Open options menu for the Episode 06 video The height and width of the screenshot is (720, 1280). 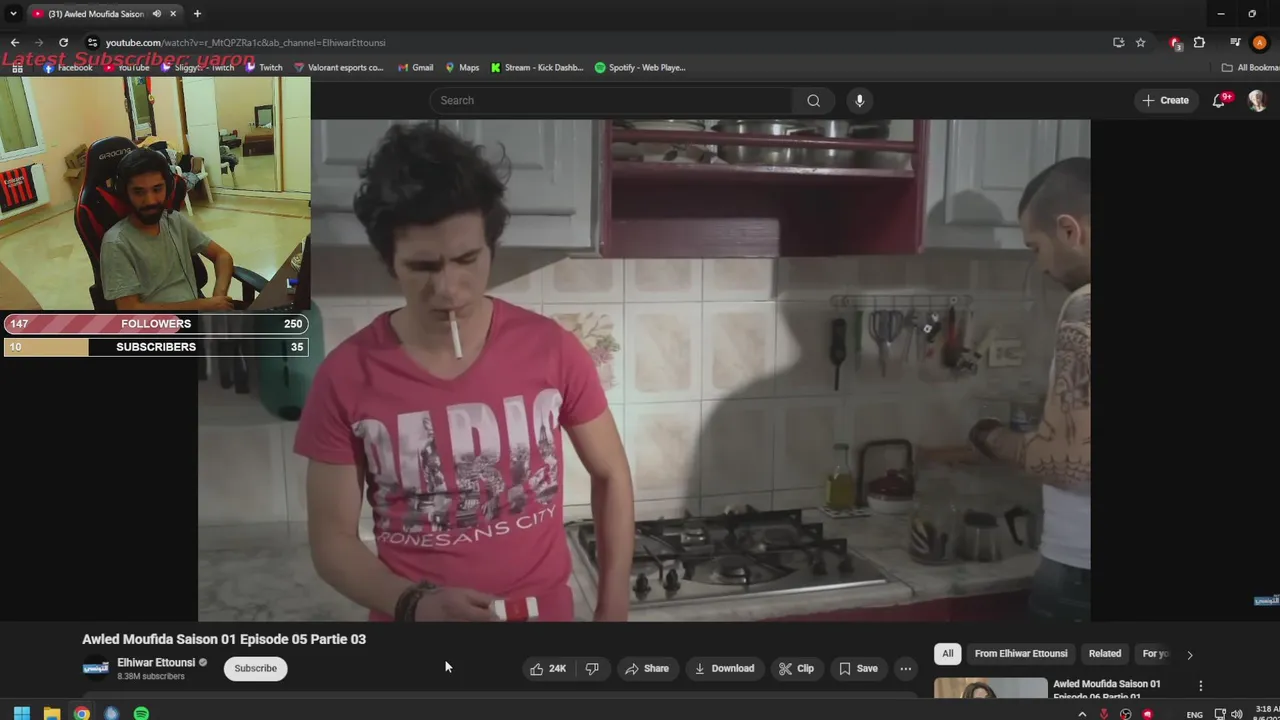(1200, 686)
